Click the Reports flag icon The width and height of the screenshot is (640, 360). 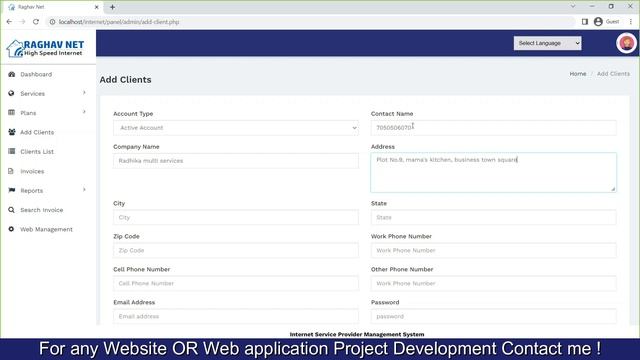(11, 190)
